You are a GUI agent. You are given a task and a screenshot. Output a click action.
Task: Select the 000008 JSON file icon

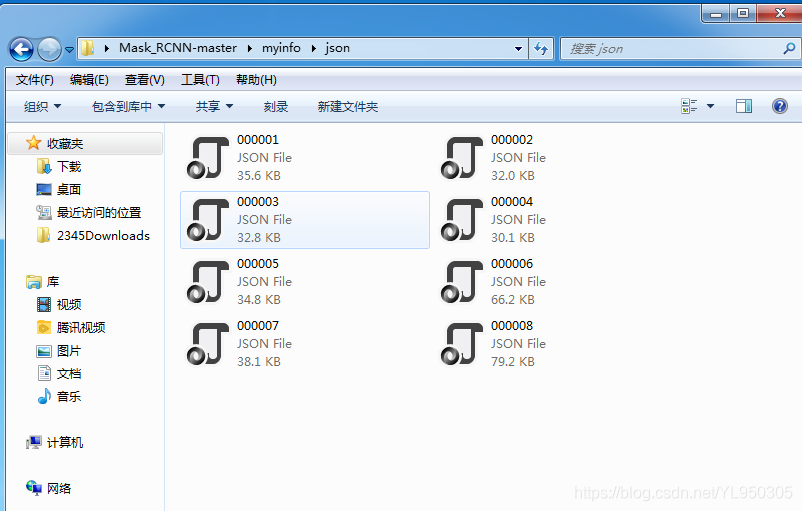click(x=461, y=343)
